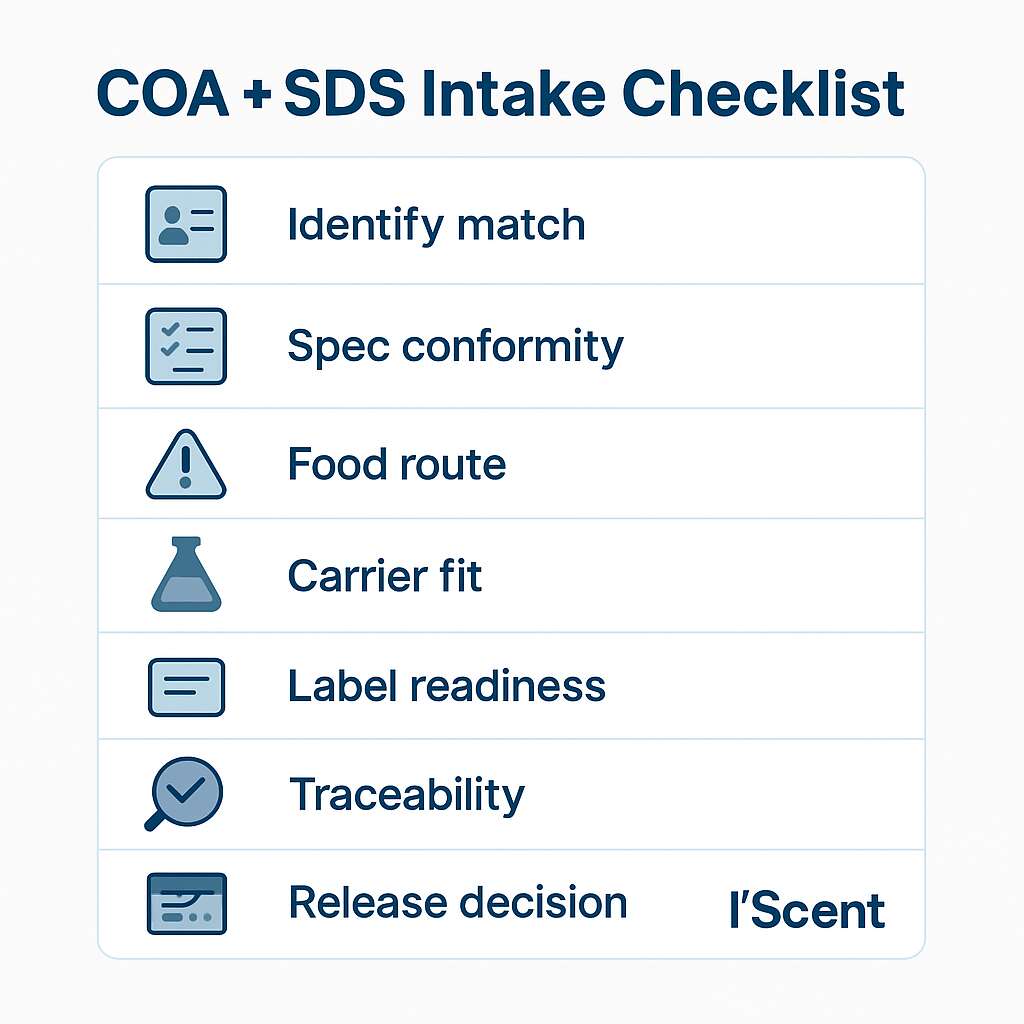
Task: Click the label card icon beside Label readiness
Action: [x=186, y=686]
